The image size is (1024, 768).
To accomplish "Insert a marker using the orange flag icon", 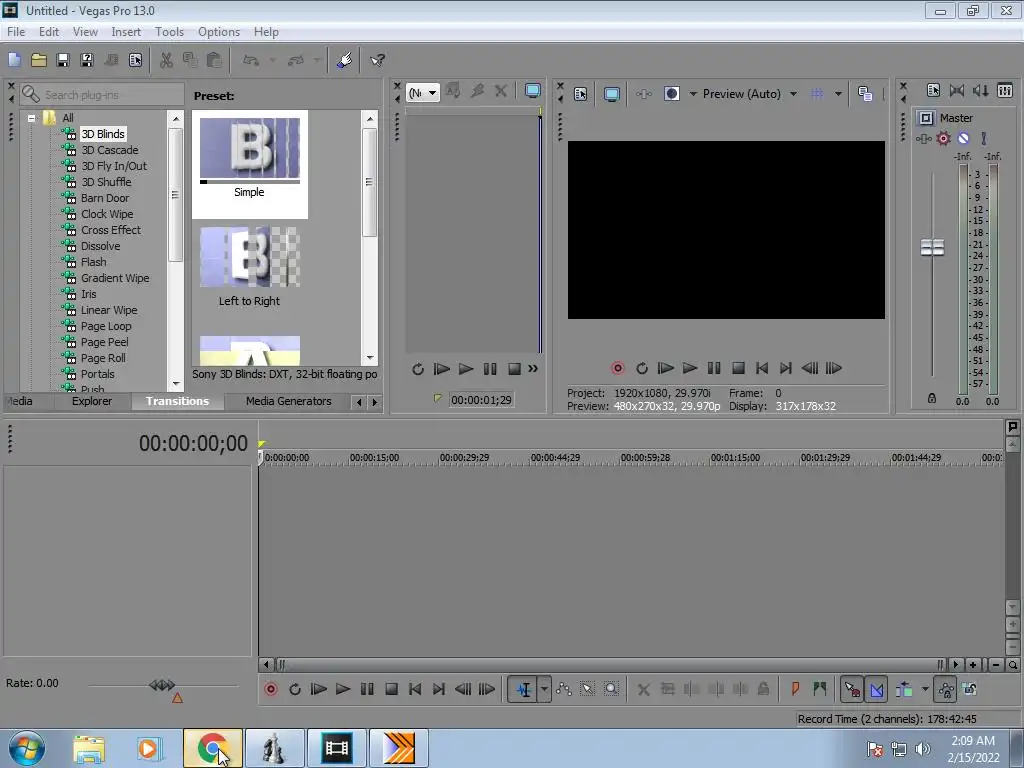I will pyautogui.click(x=795, y=689).
